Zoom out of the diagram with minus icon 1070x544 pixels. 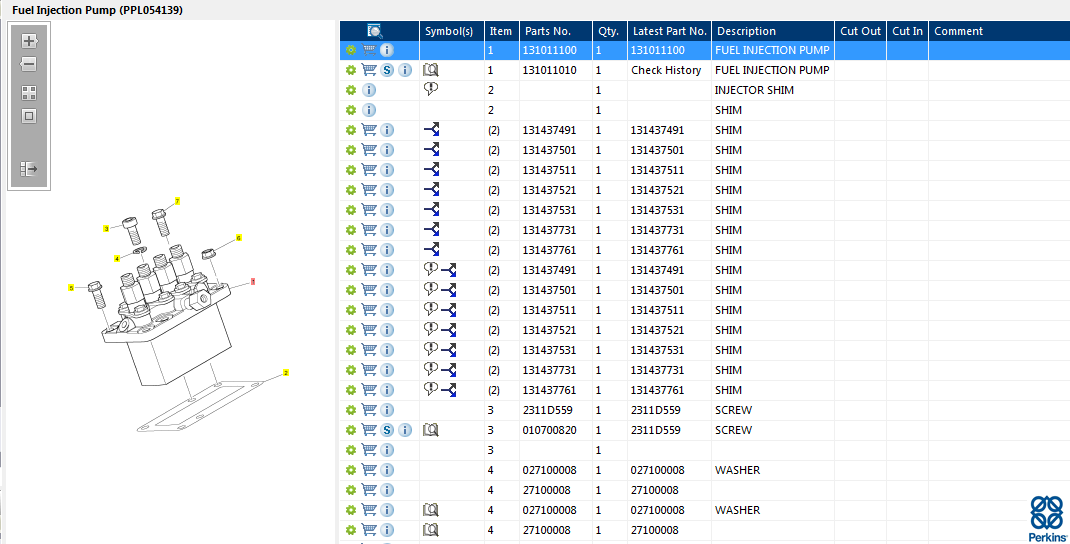29,64
